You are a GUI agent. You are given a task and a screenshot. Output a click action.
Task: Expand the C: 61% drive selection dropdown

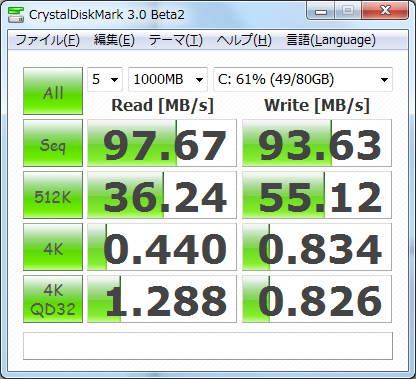303,79
